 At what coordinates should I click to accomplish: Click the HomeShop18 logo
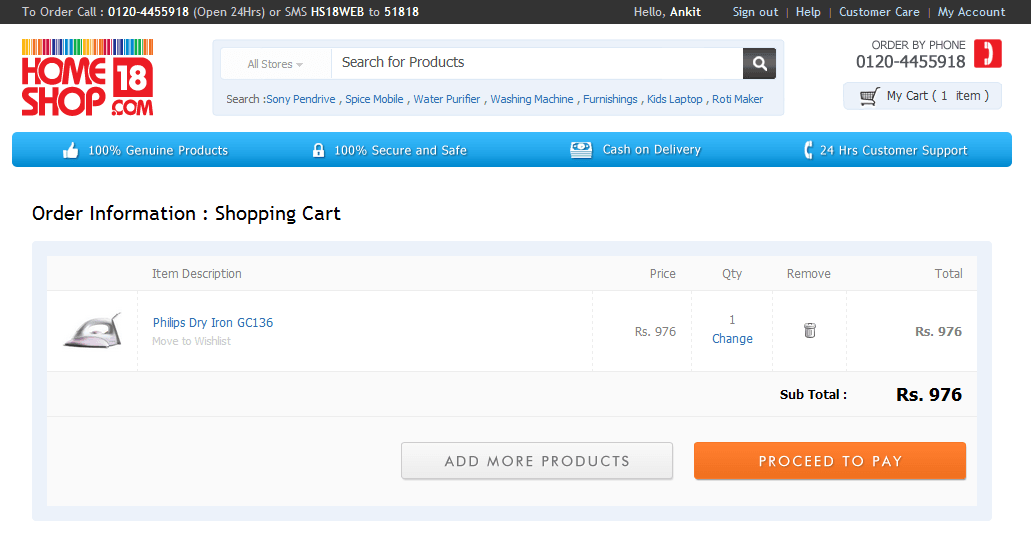click(x=87, y=78)
